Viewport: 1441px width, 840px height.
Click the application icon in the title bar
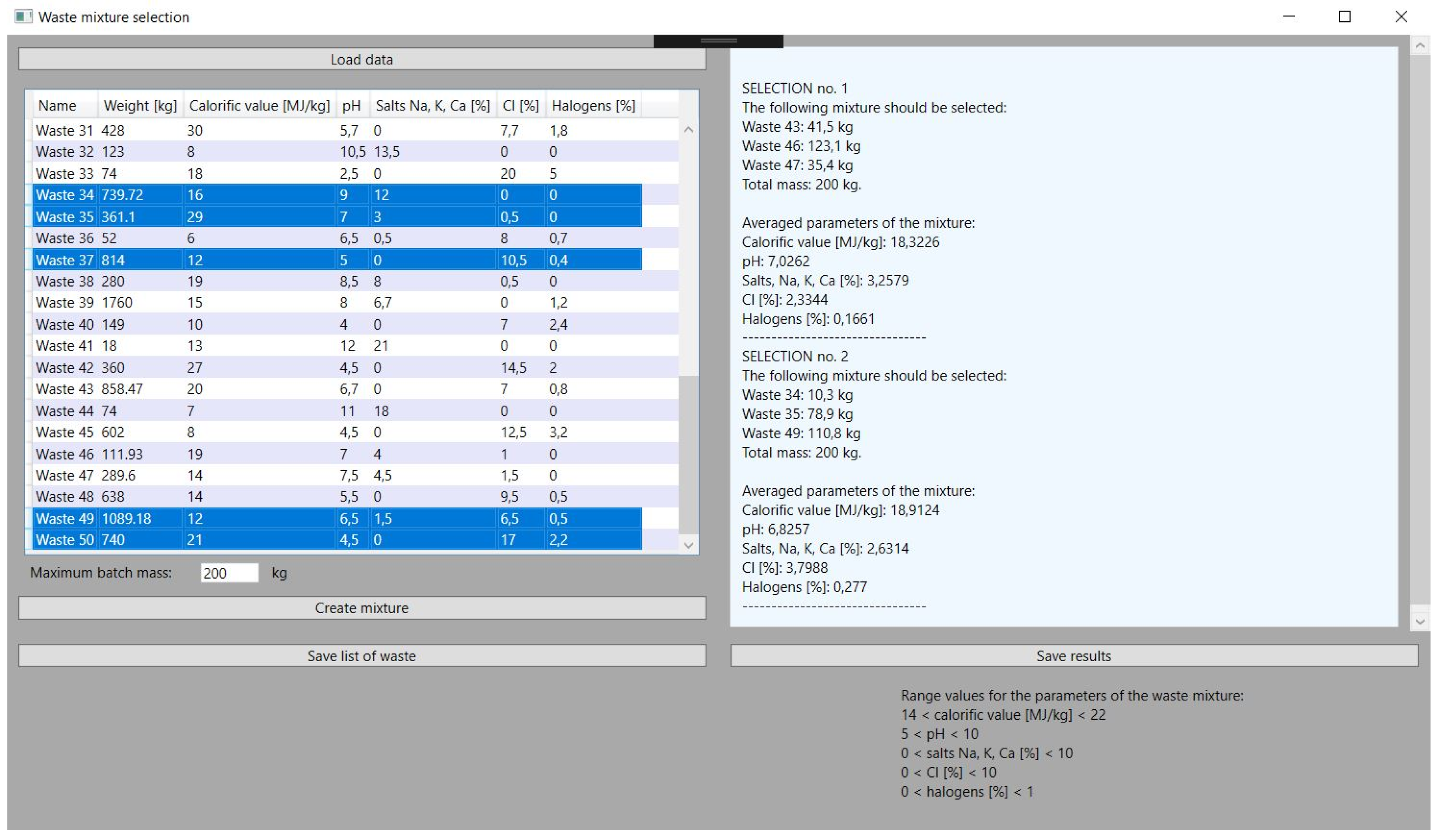click(x=24, y=17)
